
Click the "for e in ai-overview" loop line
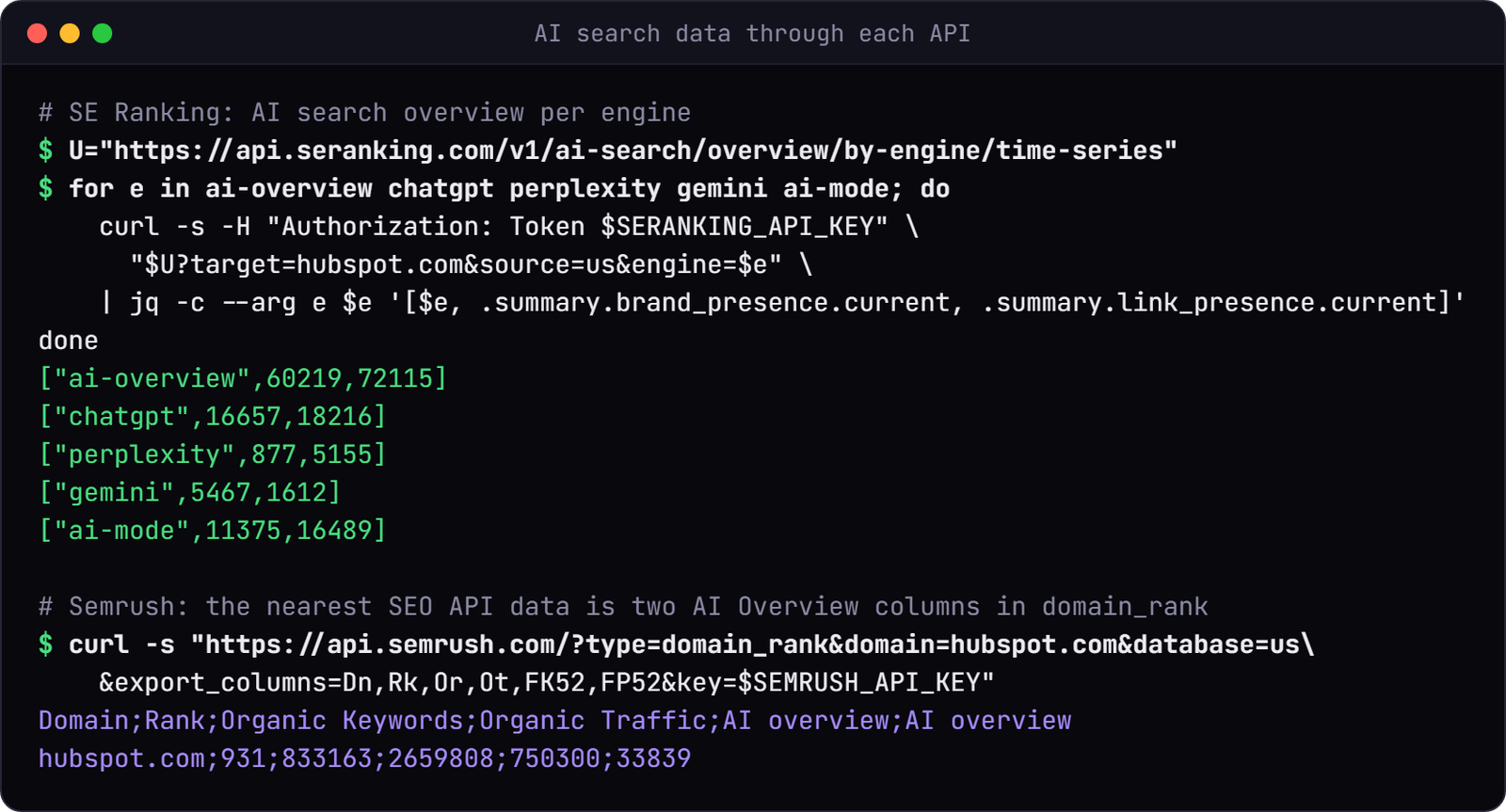coord(494,189)
